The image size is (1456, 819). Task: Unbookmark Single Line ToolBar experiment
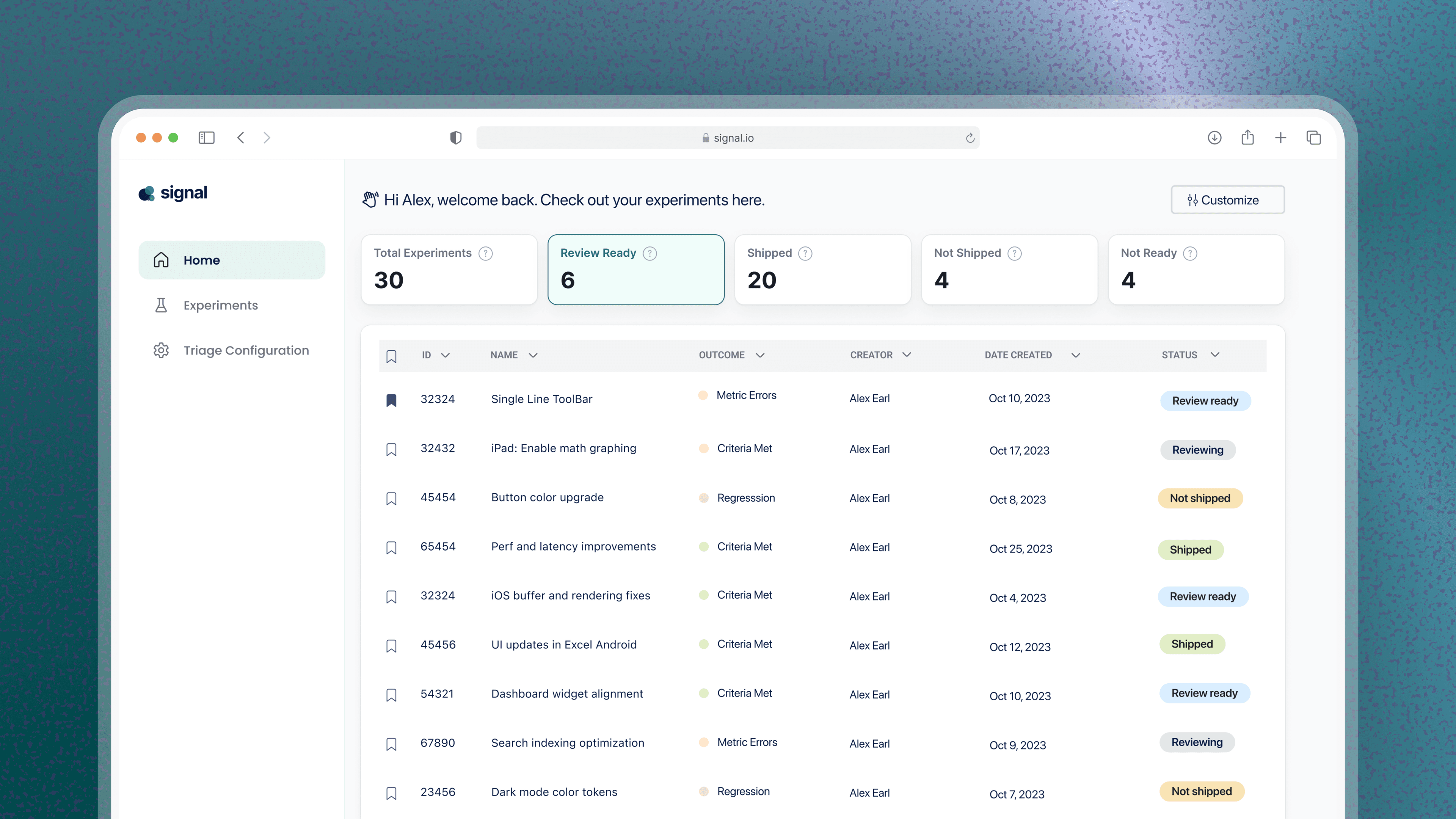(391, 400)
